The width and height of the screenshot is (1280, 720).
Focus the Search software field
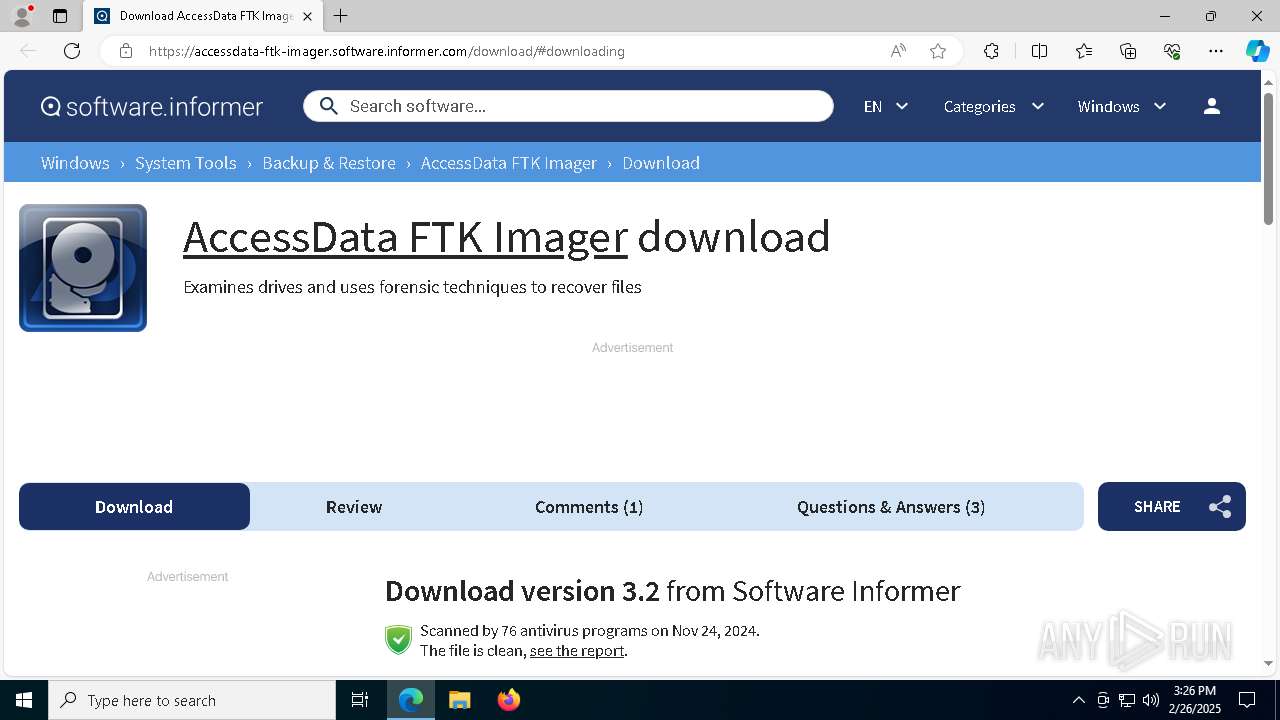pos(568,106)
